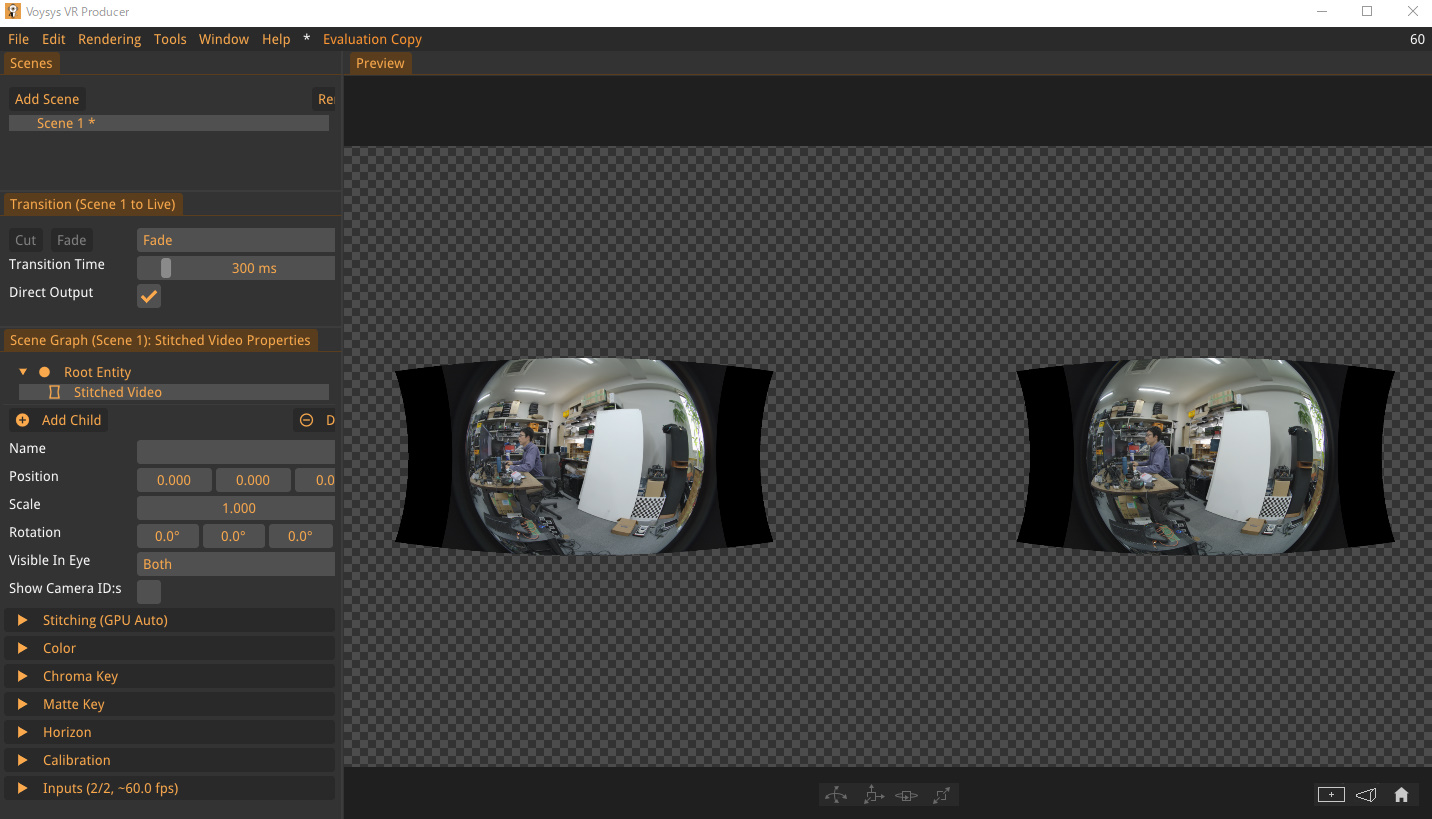Enable the Show Camera ID:s checkbox
The width and height of the screenshot is (1432, 819).
(x=149, y=591)
